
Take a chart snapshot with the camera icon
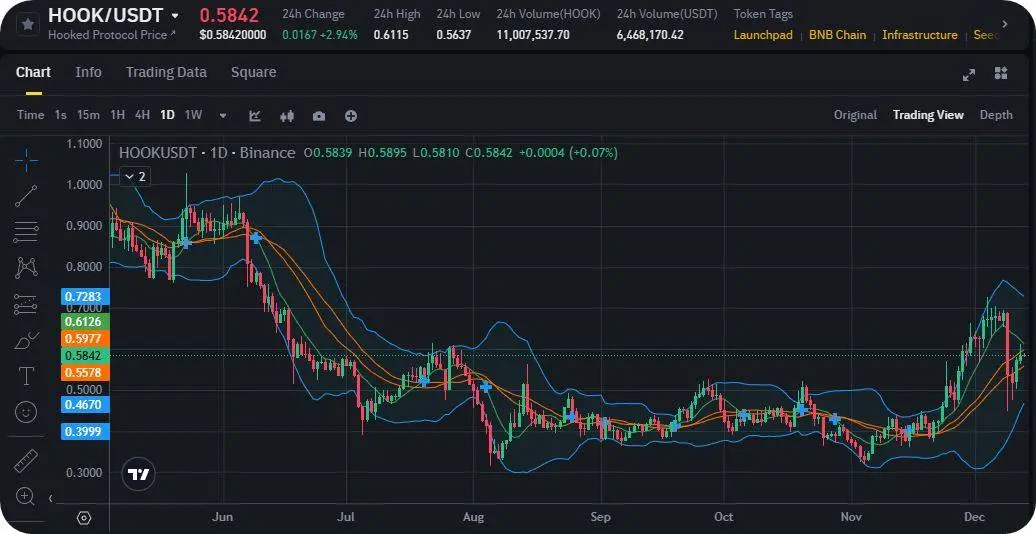tap(319, 116)
